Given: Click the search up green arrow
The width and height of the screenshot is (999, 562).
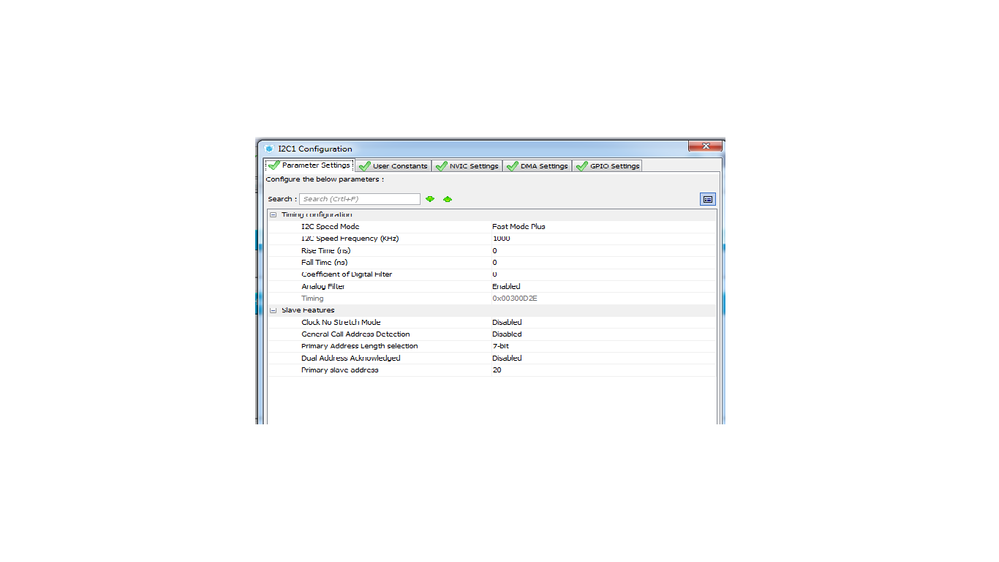Looking at the screenshot, I should [x=447, y=199].
